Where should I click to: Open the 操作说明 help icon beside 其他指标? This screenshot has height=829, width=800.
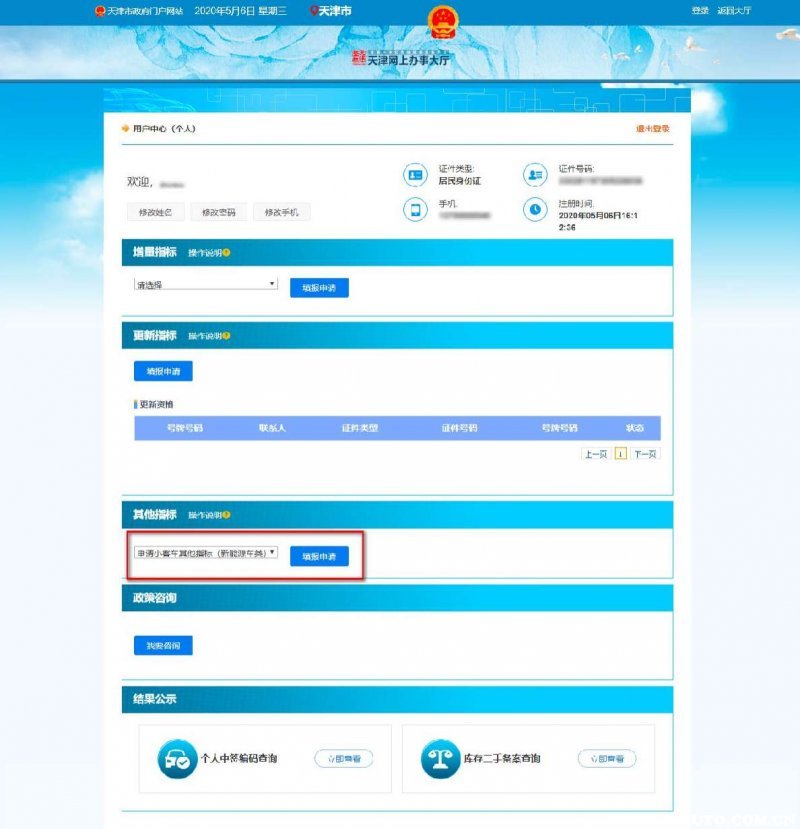tap(226, 515)
